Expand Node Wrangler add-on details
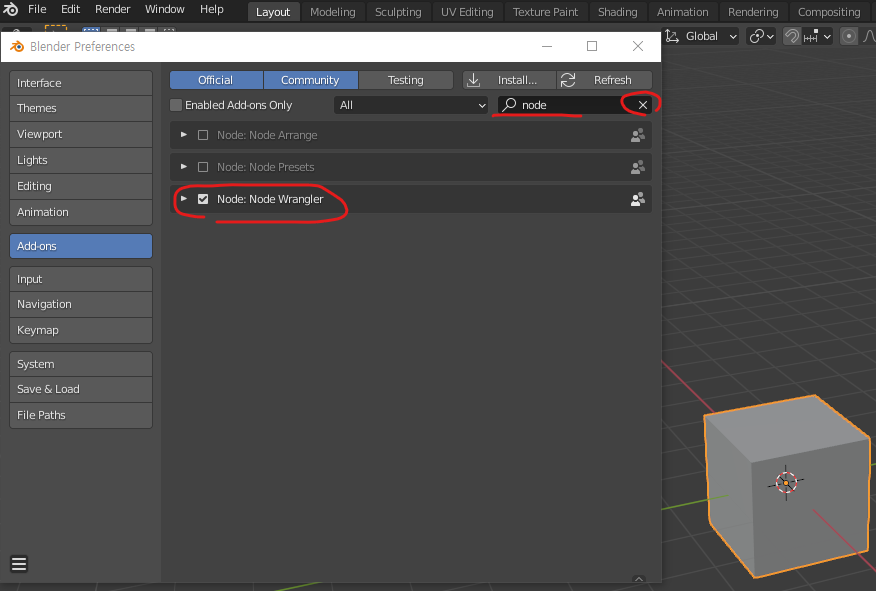This screenshot has width=876, height=591. coord(183,198)
